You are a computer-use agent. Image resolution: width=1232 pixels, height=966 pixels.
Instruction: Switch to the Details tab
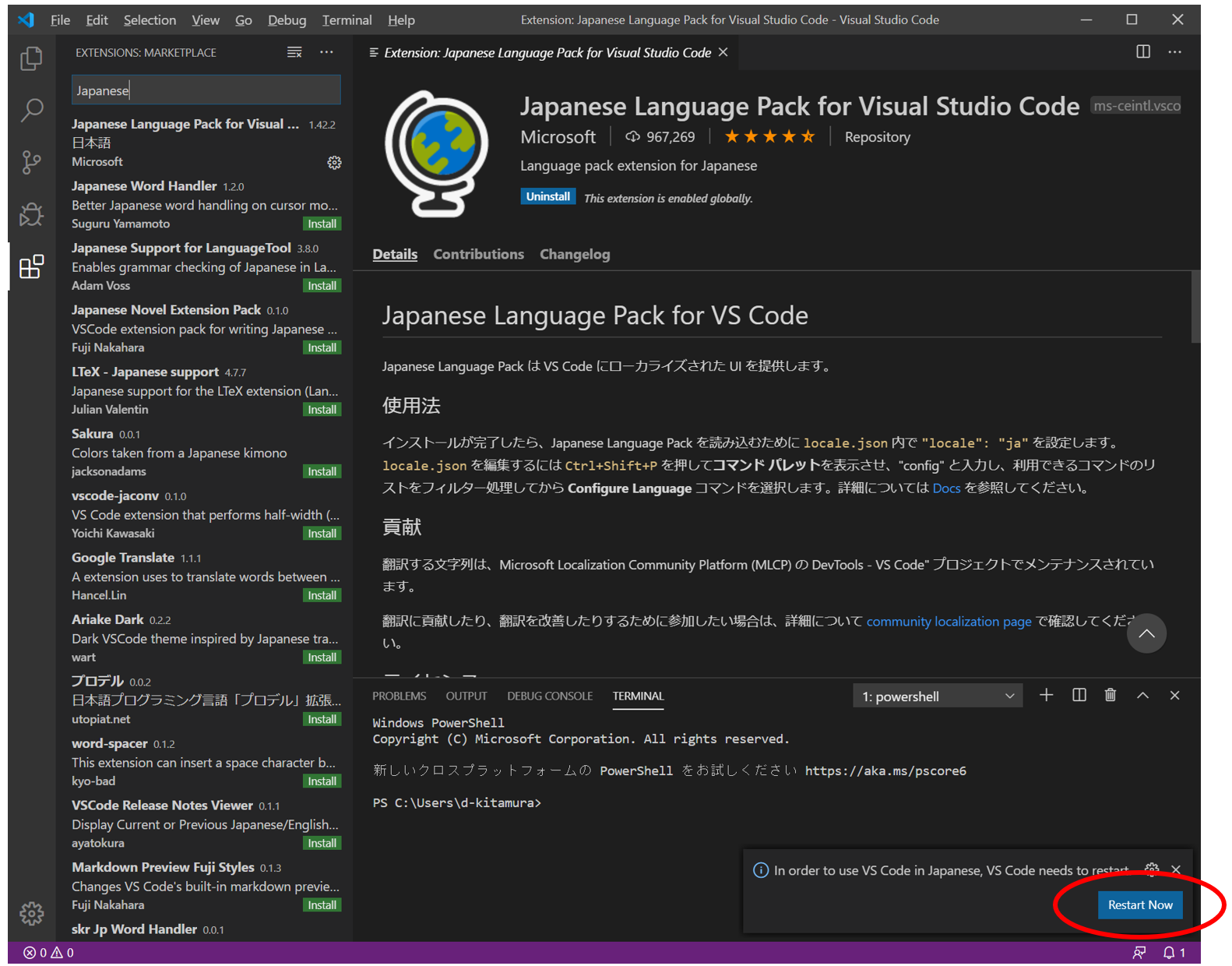[395, 254]
